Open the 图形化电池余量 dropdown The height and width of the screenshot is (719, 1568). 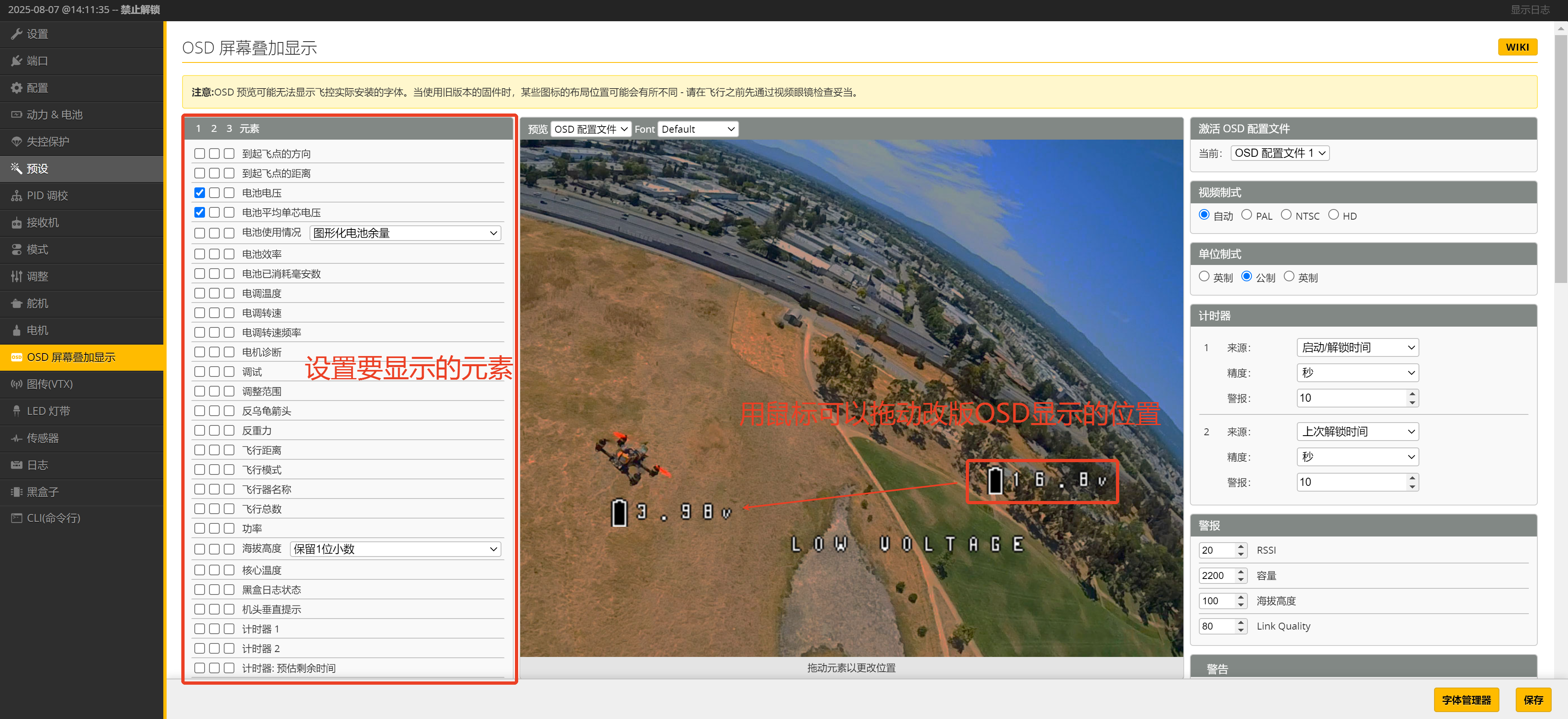click(x=405, y=233)
